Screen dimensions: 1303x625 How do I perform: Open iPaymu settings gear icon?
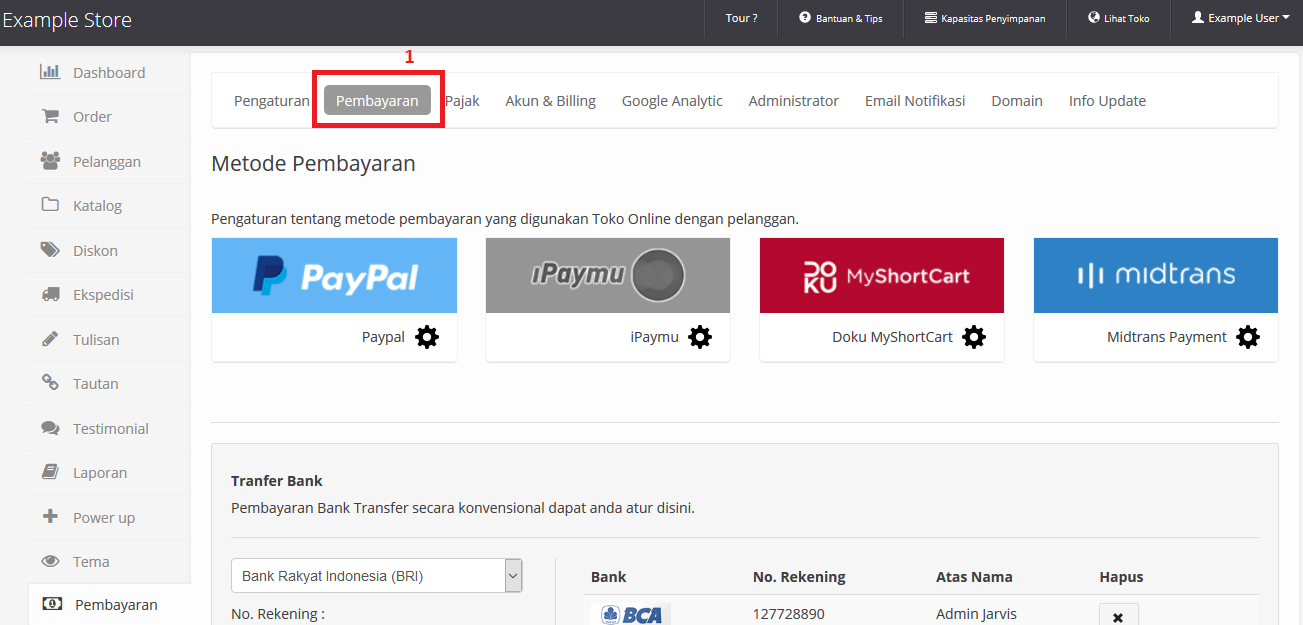click(x=700, y=337)
